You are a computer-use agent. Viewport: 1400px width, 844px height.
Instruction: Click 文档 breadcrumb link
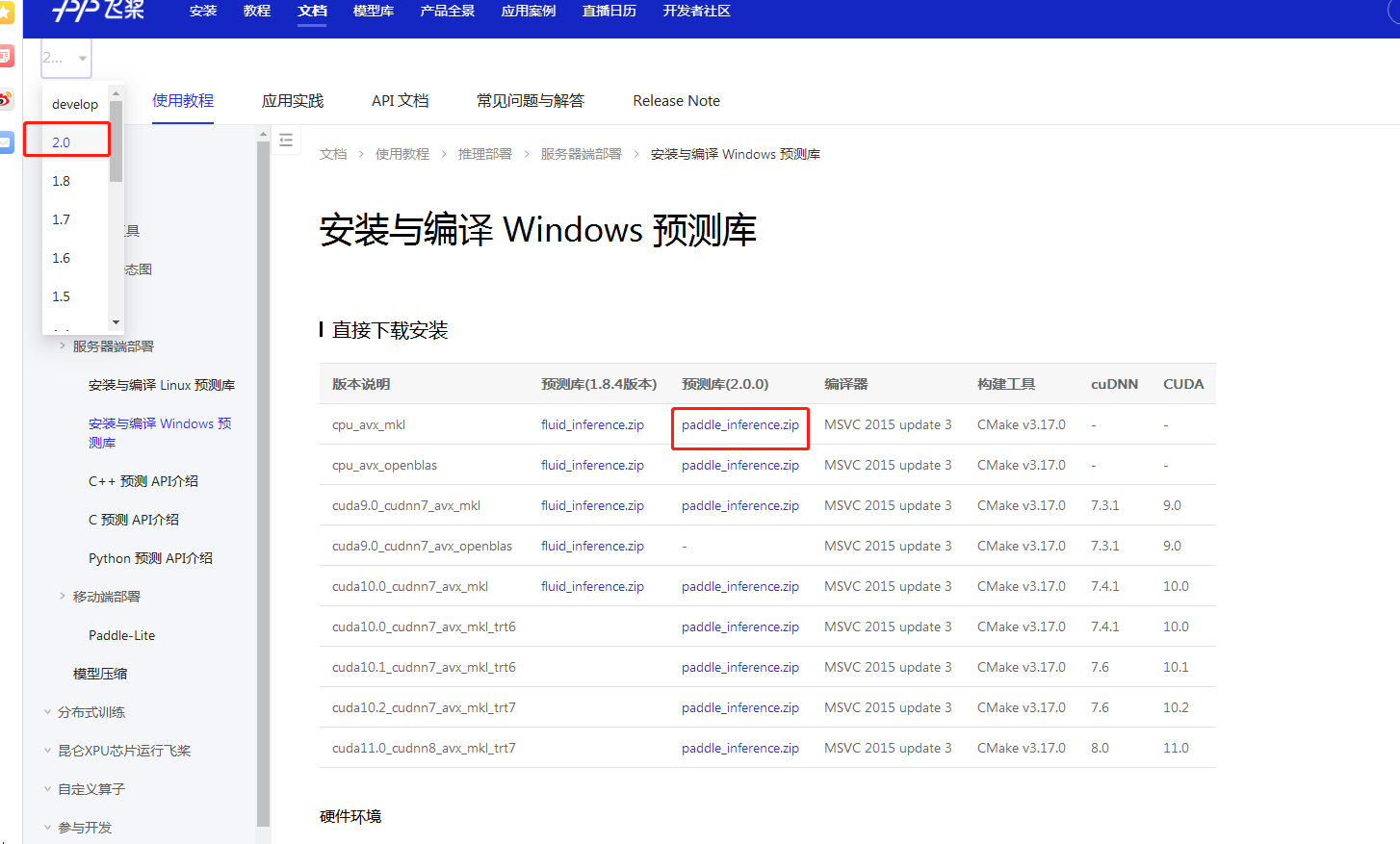333,154
